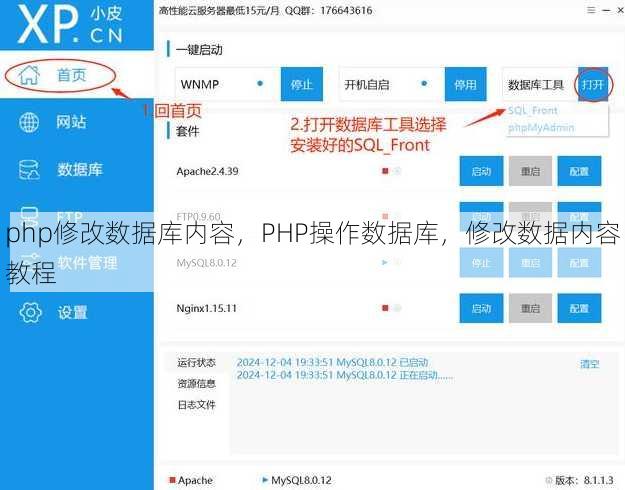
Task: Start Nginx1.15.11 with 启动 button
Action: coord(481,308)
